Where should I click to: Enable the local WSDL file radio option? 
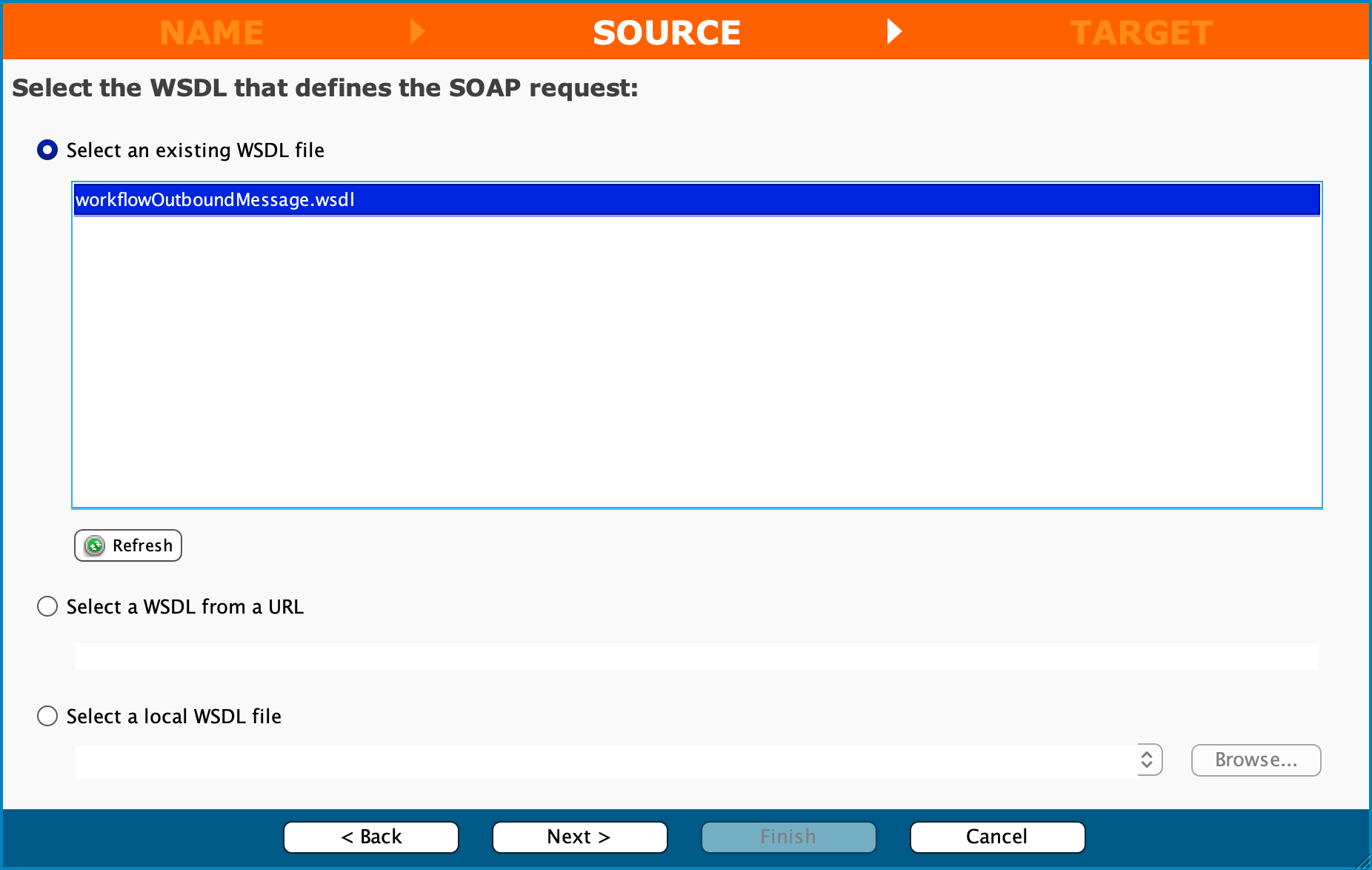[47, 717]
